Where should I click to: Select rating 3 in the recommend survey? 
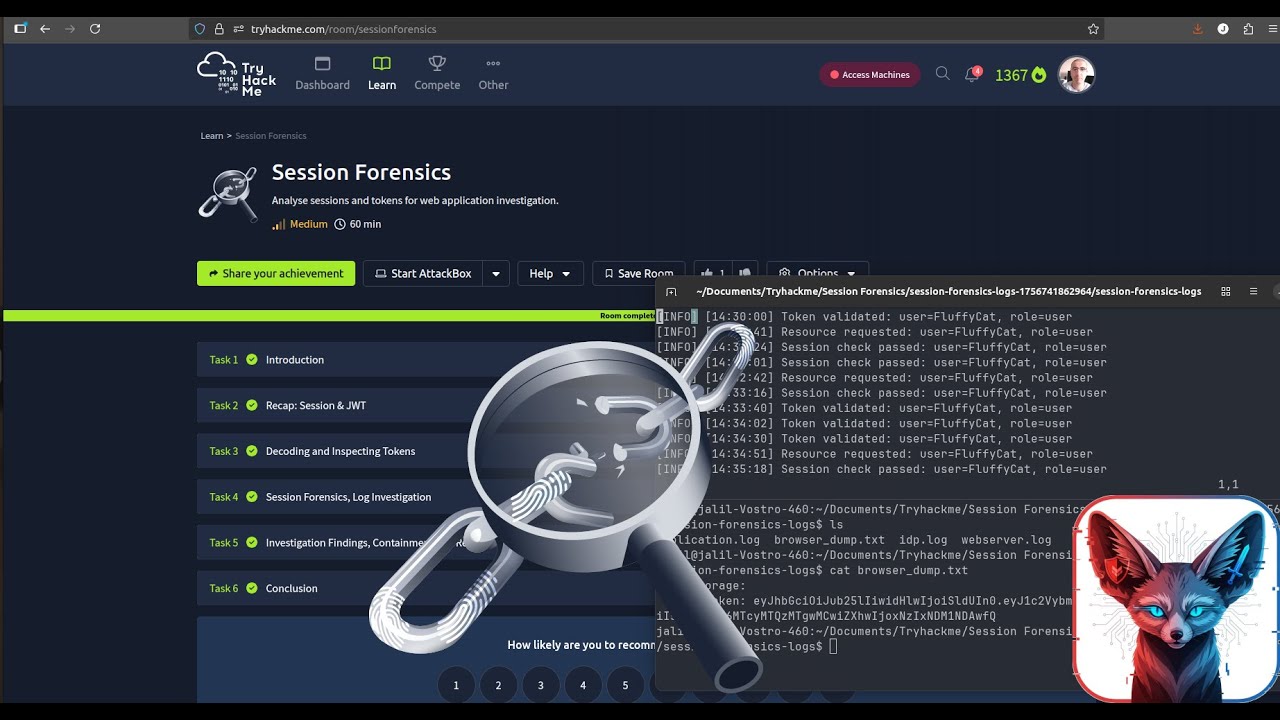pyautogui.click(x=541, y=685)
